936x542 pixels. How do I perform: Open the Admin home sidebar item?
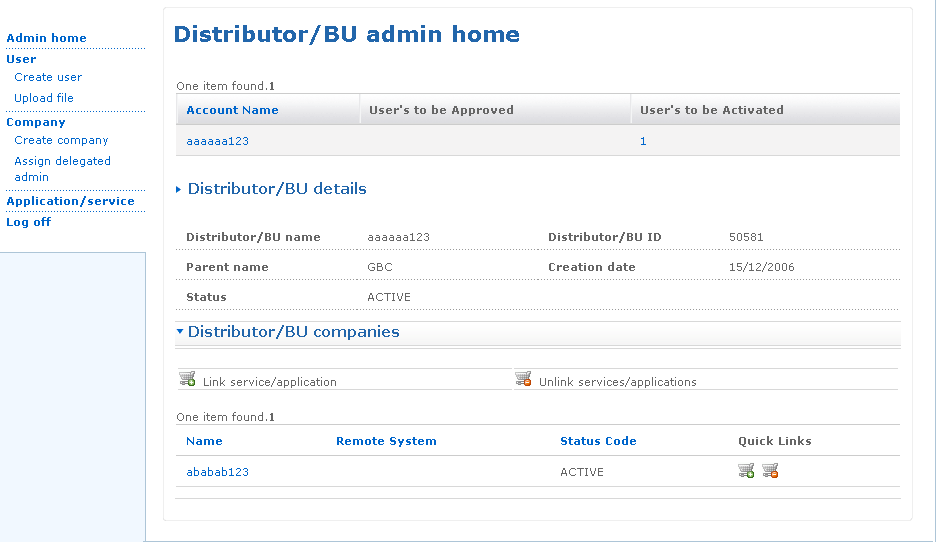(x=47, y=38)
